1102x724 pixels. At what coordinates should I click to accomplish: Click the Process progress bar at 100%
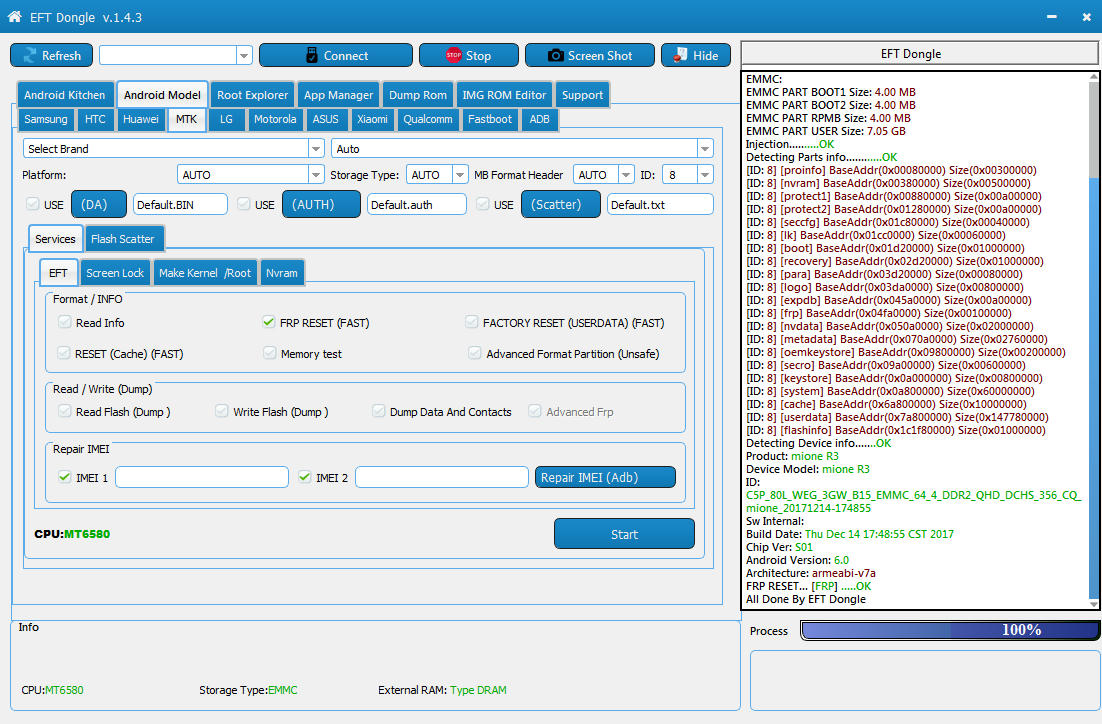[950, 630]
